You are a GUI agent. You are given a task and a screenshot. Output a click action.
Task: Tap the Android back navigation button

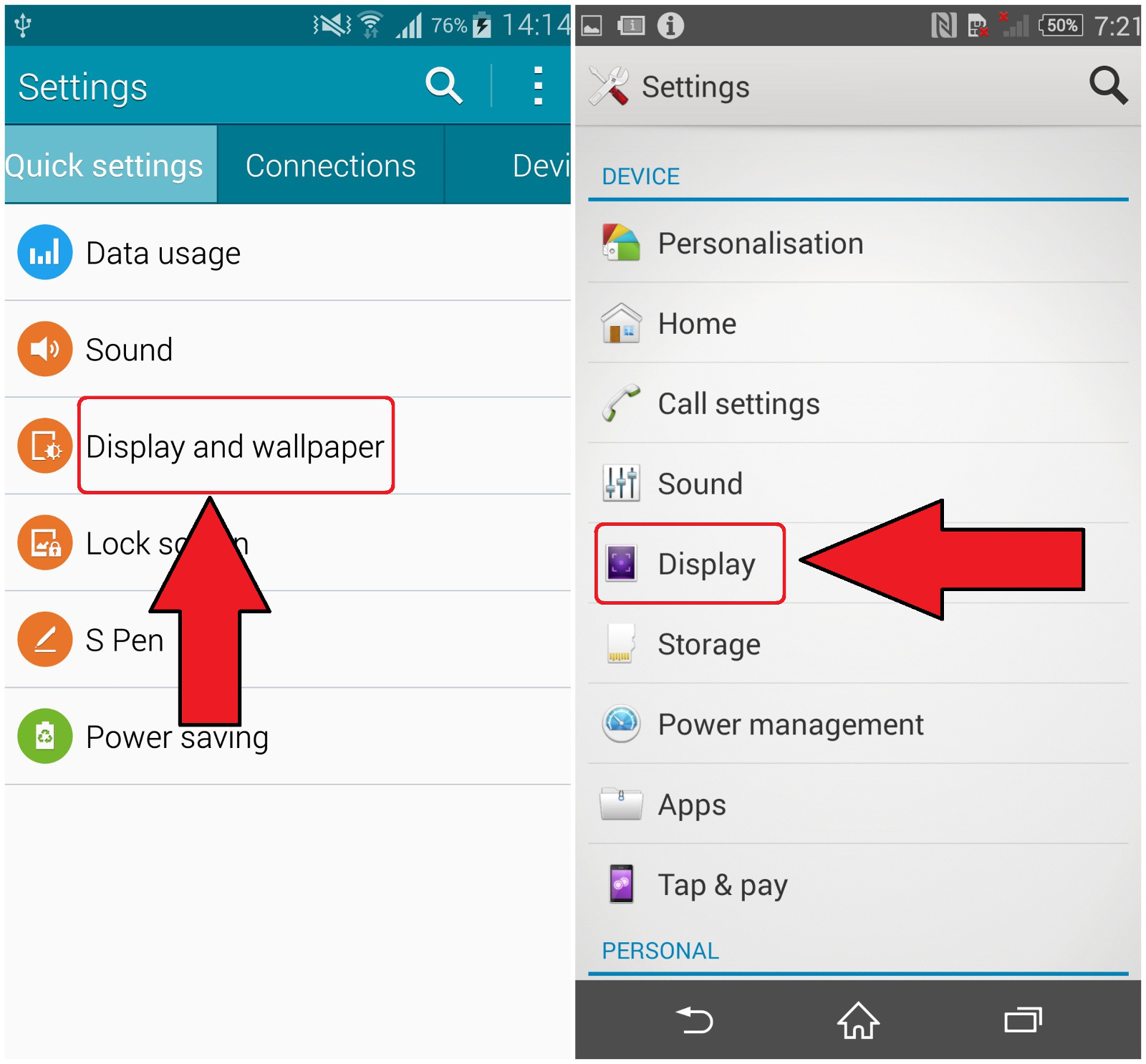[x=694, y=1020]
